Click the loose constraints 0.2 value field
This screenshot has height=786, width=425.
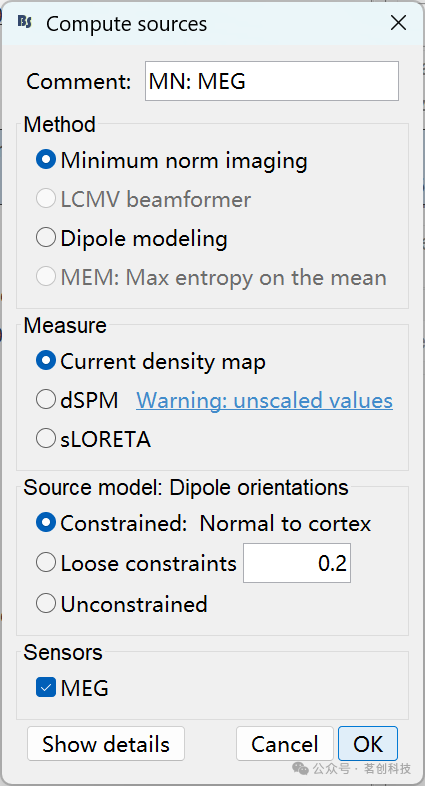[x=297, y=563]
